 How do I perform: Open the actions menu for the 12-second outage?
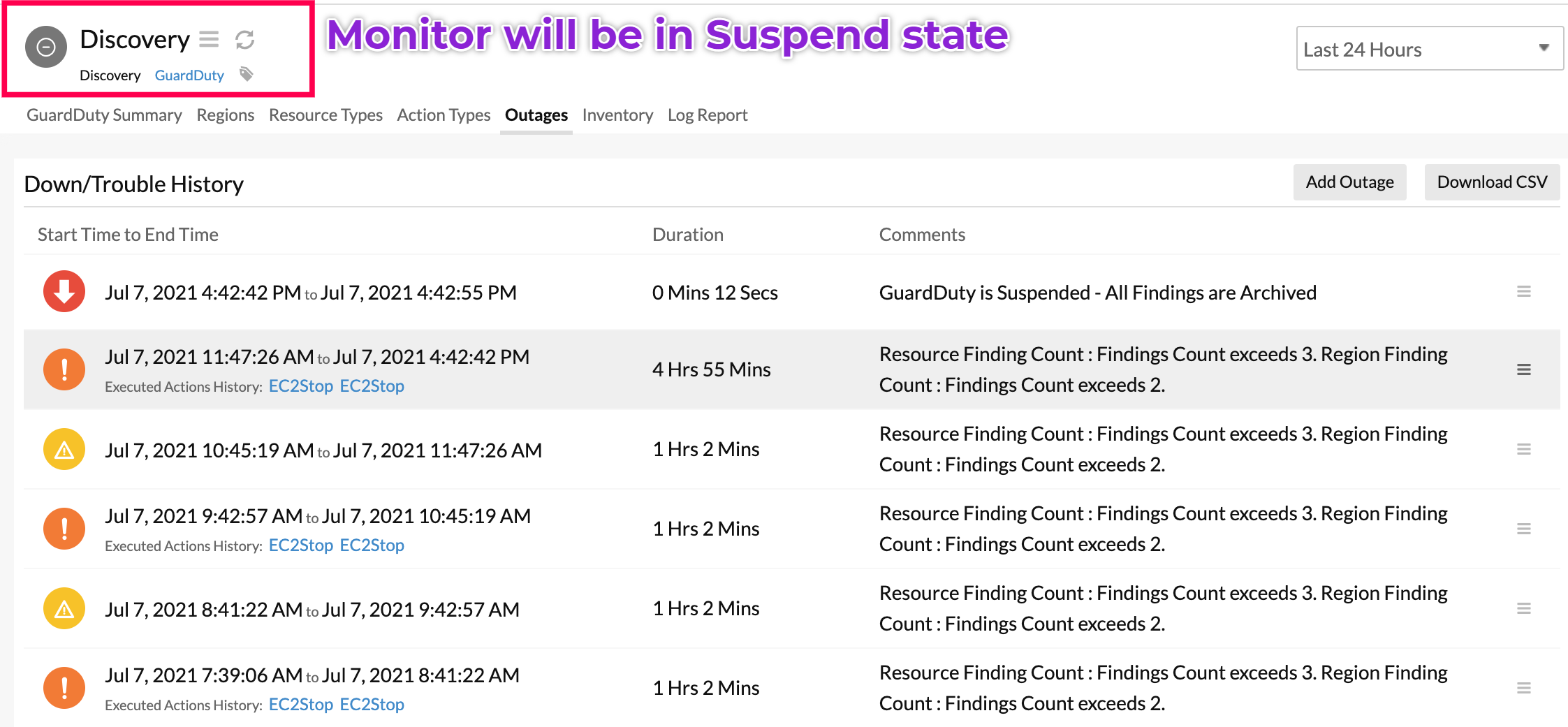(1523, 292)
